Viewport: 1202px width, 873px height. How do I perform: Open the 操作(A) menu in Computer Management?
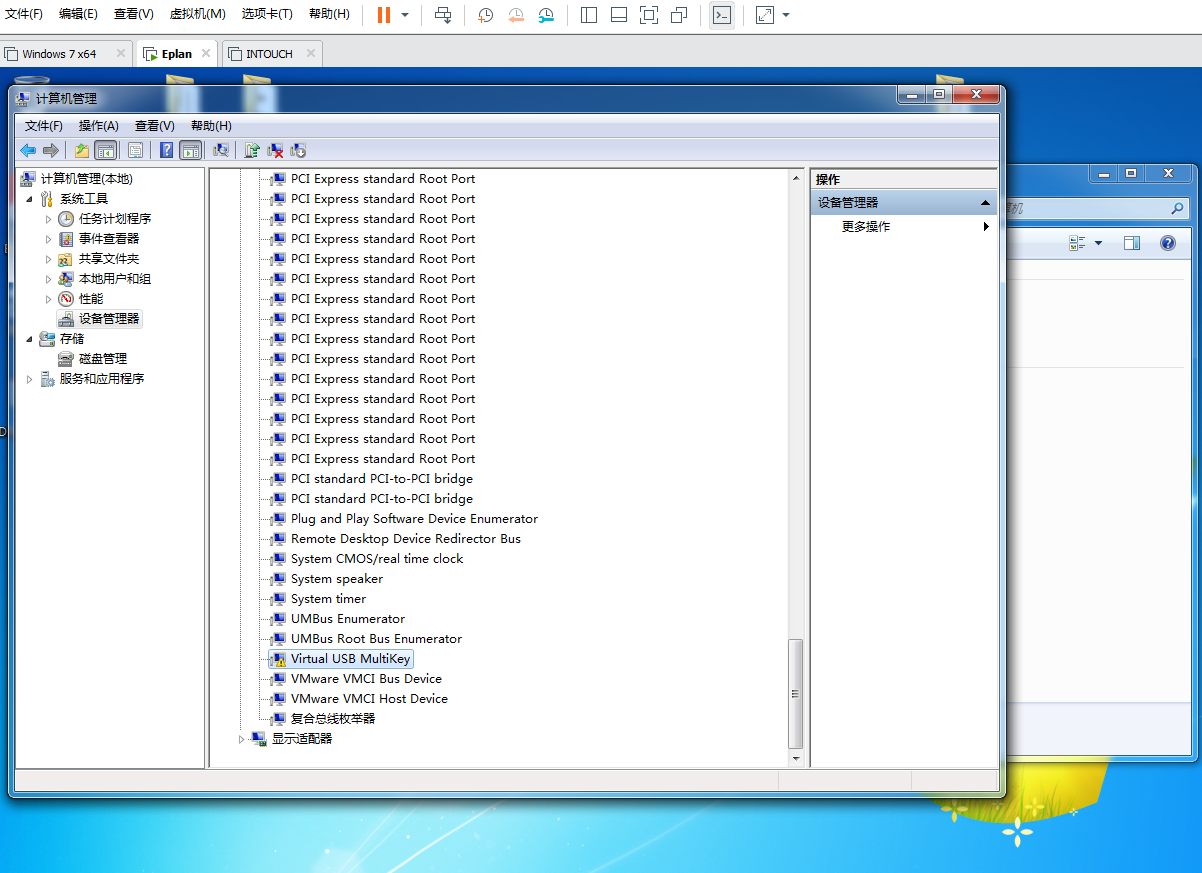(98, 125)
